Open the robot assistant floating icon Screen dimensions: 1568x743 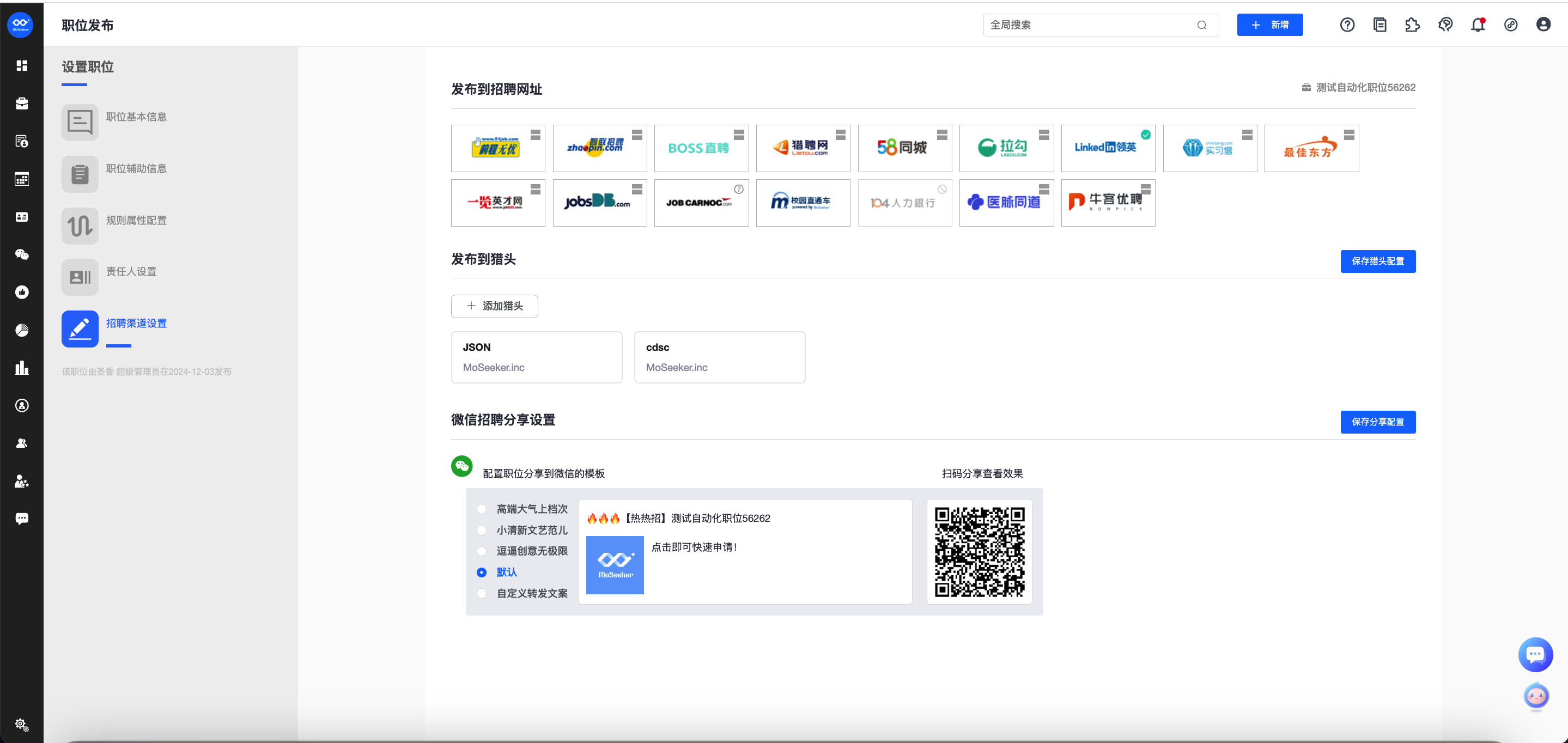(x=1536, y=696)
